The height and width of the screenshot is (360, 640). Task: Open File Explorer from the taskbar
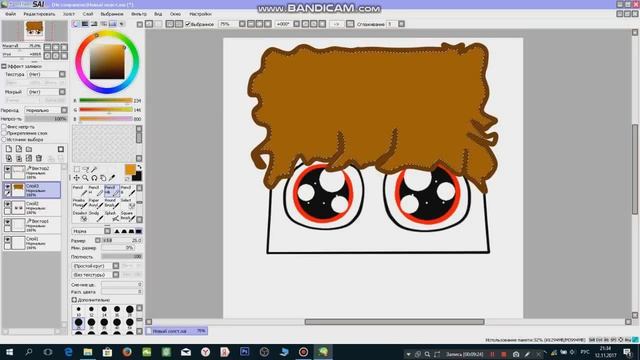tap(88, 352)
